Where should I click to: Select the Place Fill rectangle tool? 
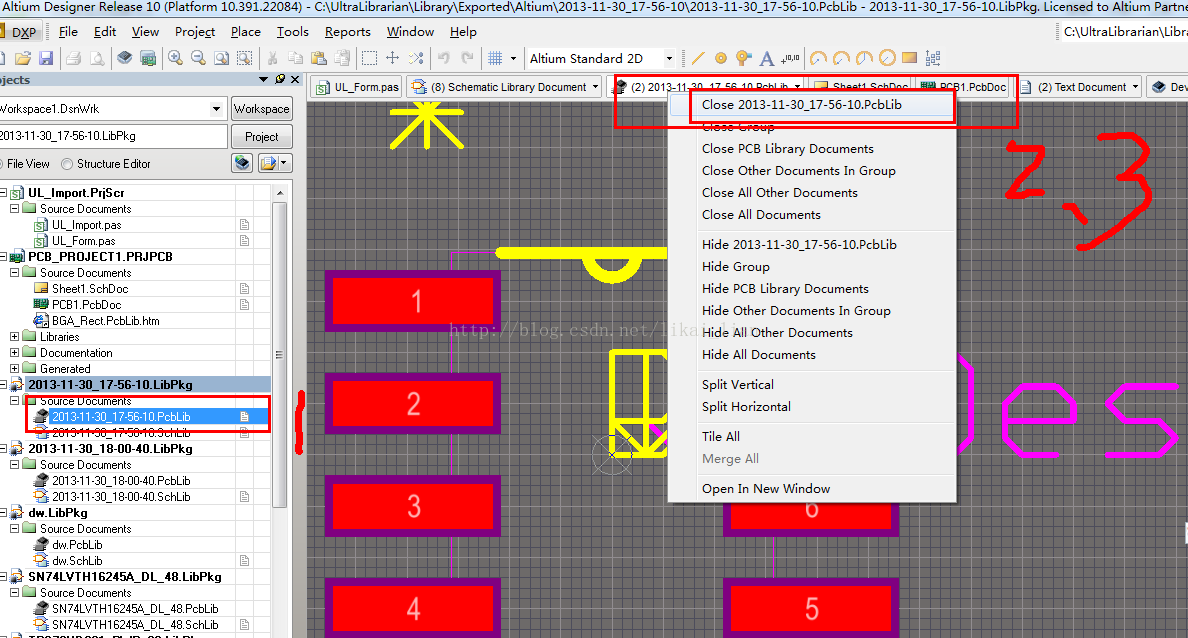tap(910, 58)
